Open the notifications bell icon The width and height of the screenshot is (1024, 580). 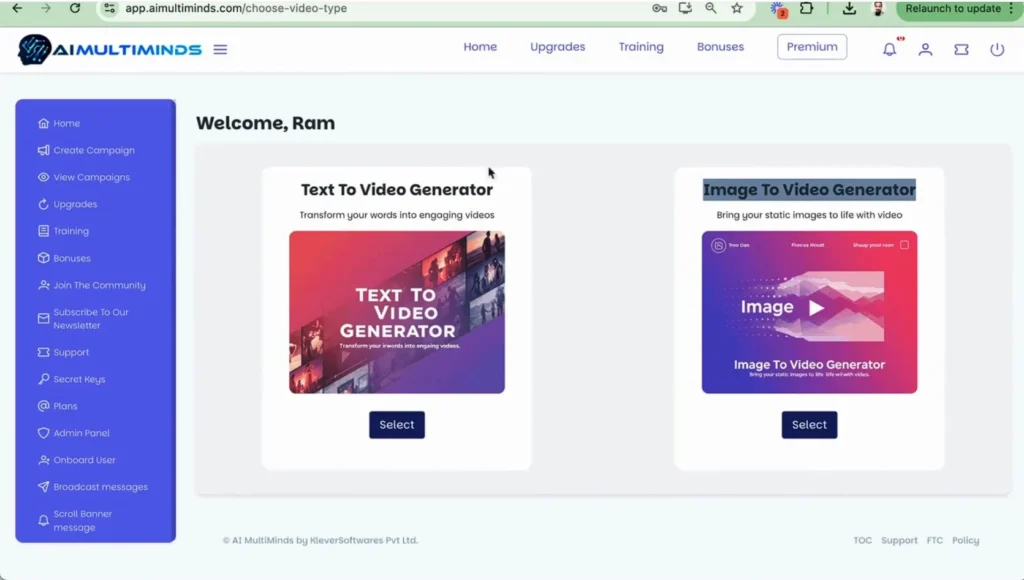point(889,49)
